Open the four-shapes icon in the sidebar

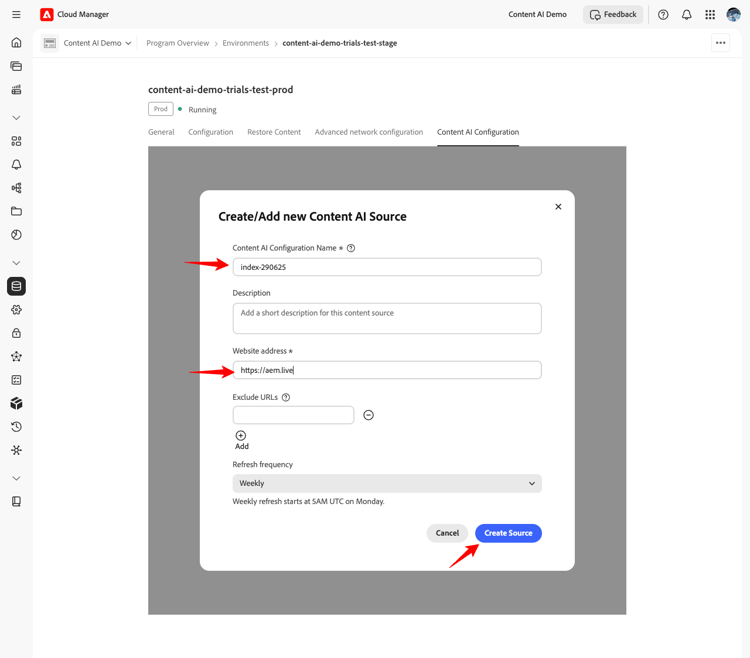pos(16,141)
